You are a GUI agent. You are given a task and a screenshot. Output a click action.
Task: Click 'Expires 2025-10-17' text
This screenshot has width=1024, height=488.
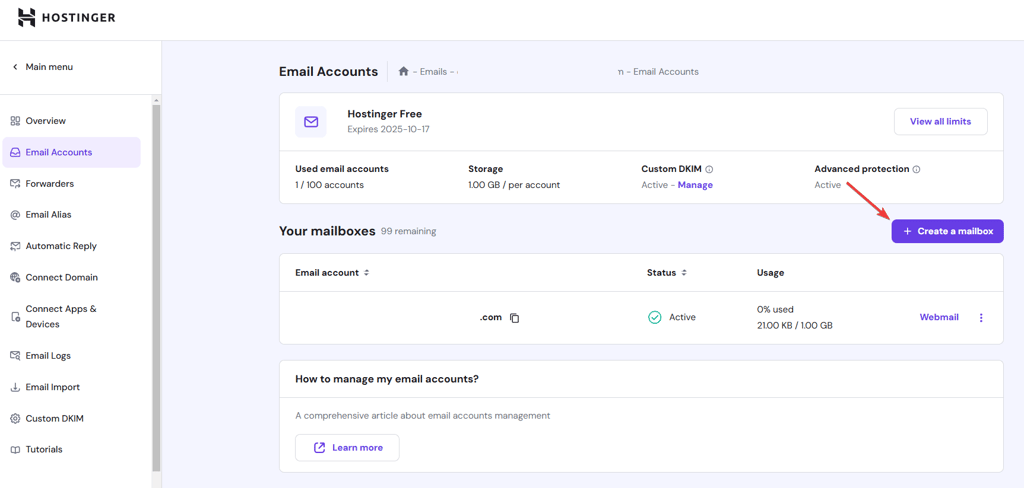click(x=389, y=129)
